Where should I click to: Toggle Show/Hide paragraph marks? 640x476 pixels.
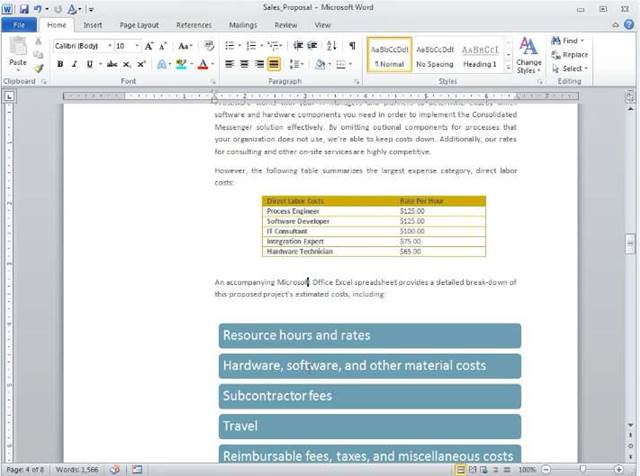(352, 46)
